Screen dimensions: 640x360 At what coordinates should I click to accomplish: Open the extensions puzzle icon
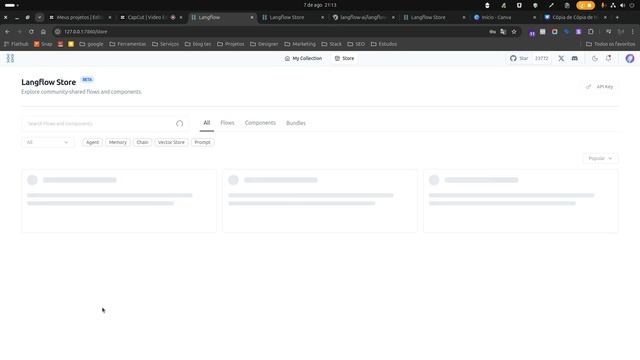pos(591,31)
